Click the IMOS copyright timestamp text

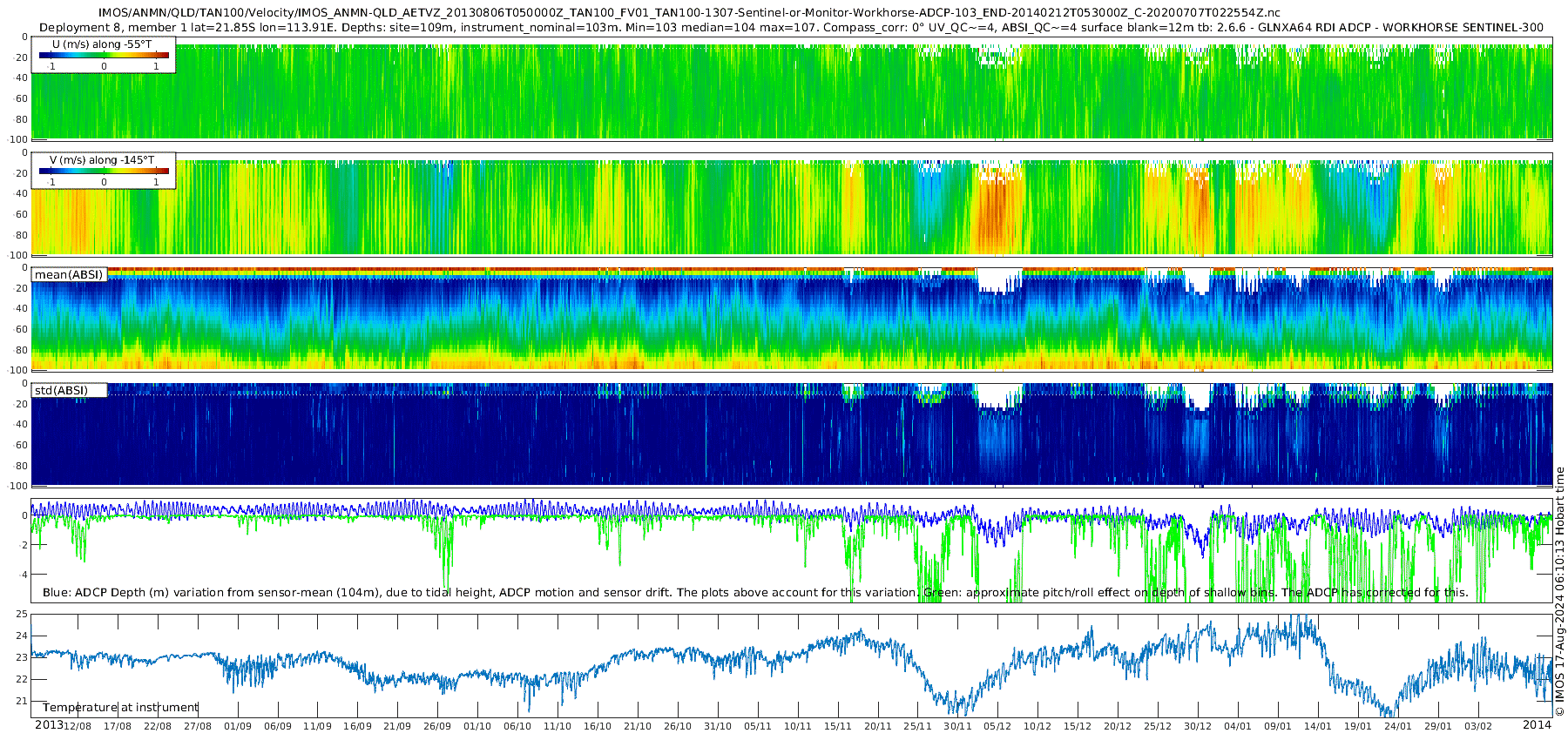tap(1559, 592)
